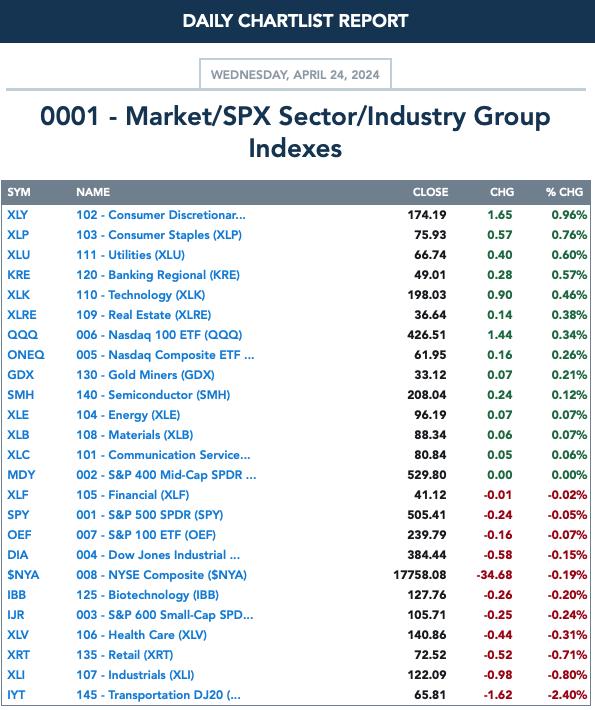Open the XLY symbol link
Viewport: 595px width, 710px height.
17,215
